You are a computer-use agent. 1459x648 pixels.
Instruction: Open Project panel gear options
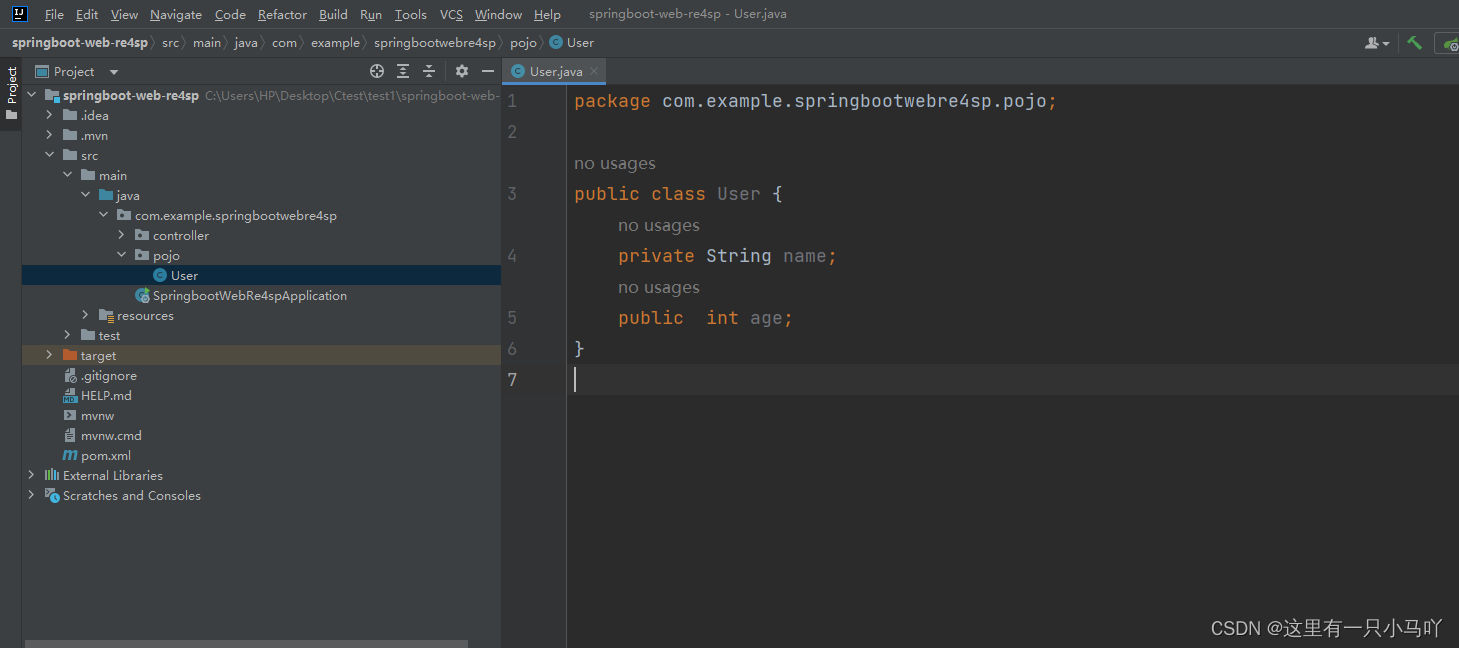[462, 71]
